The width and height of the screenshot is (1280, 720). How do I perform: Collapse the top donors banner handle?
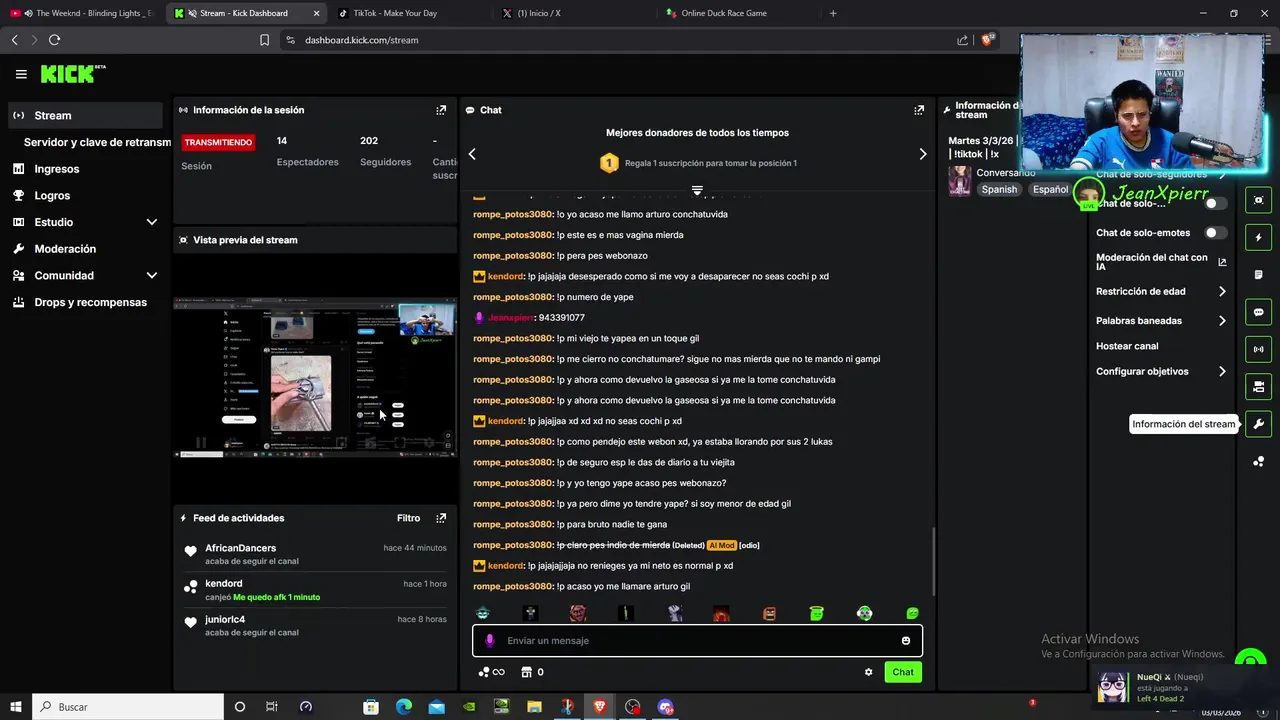(x=697, y=190)
